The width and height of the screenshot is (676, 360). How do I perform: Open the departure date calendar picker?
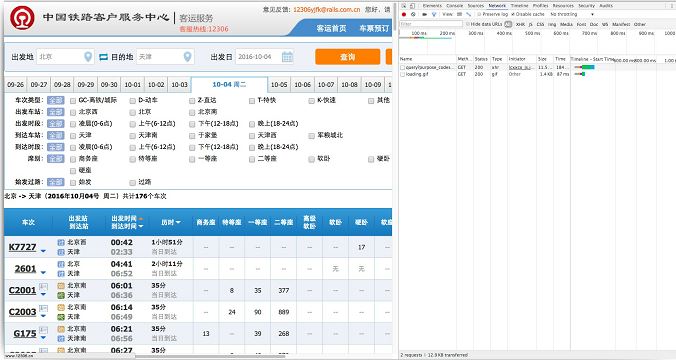coord(287,56)
